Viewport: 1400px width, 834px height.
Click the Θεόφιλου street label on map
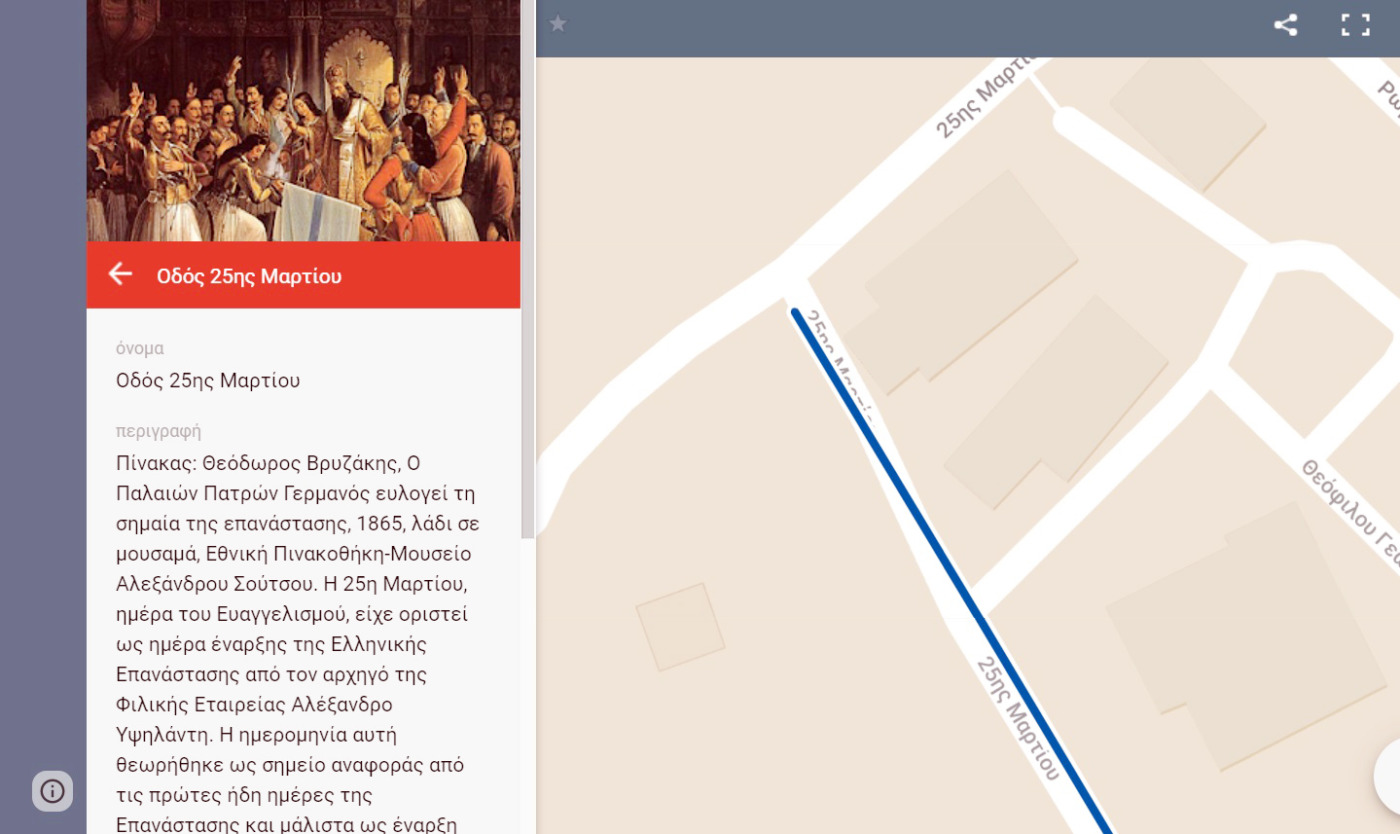[1350, 514]
